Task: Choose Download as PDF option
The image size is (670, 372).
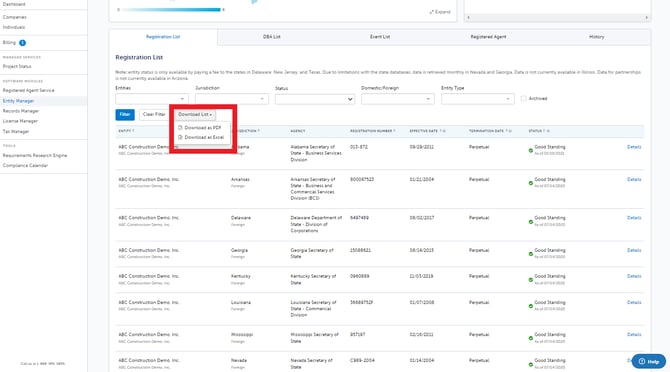Action: click(203, 128)
